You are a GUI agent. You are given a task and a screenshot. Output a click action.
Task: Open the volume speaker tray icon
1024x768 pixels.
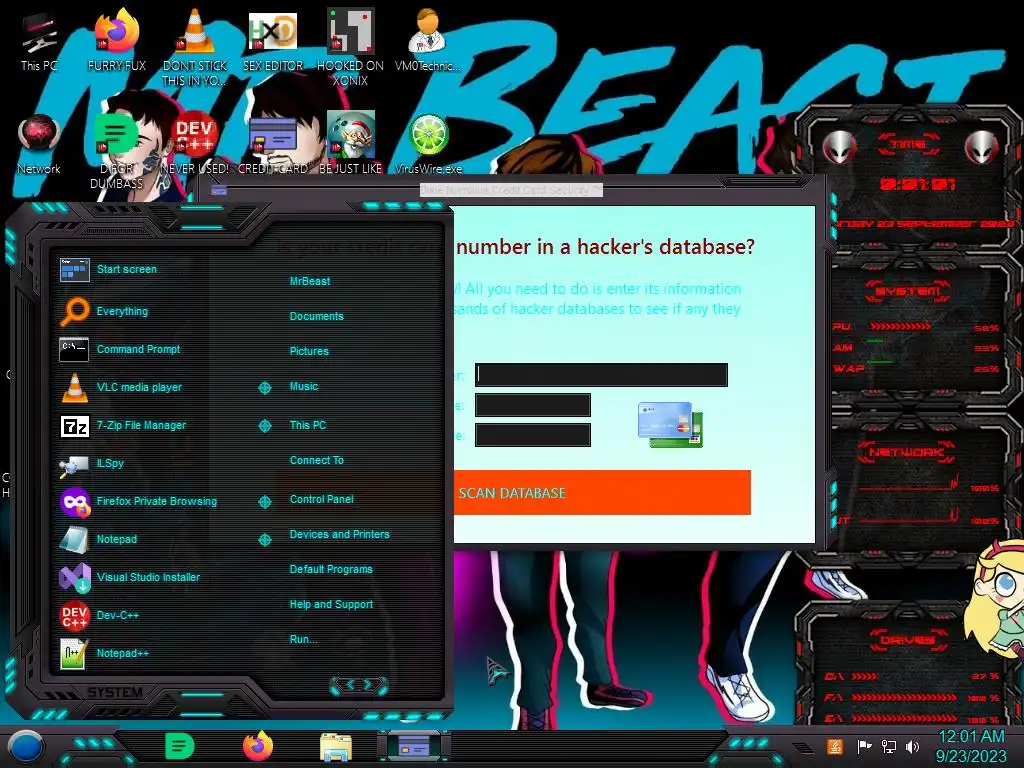[912, 746]
